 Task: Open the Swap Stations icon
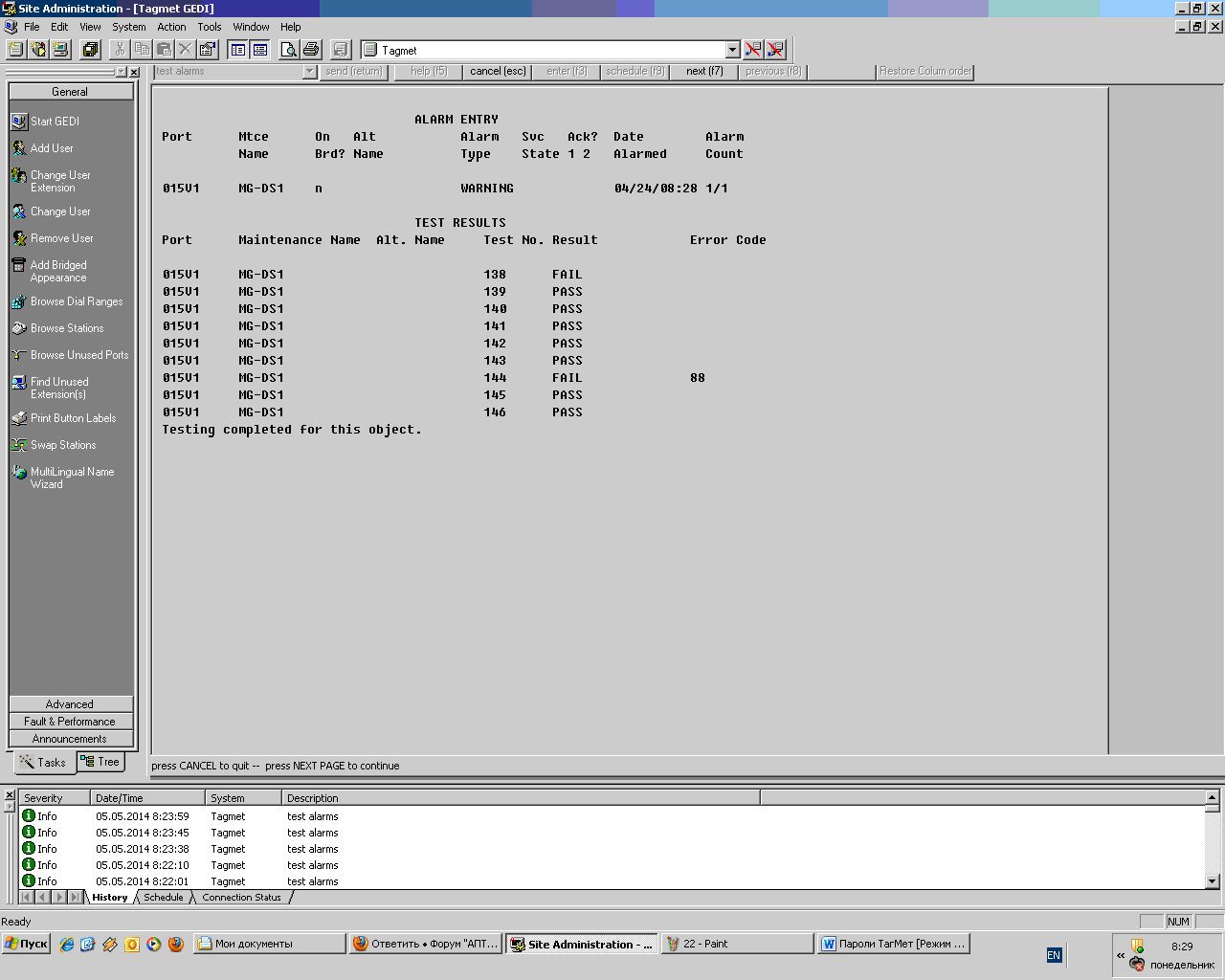[19, 445]
